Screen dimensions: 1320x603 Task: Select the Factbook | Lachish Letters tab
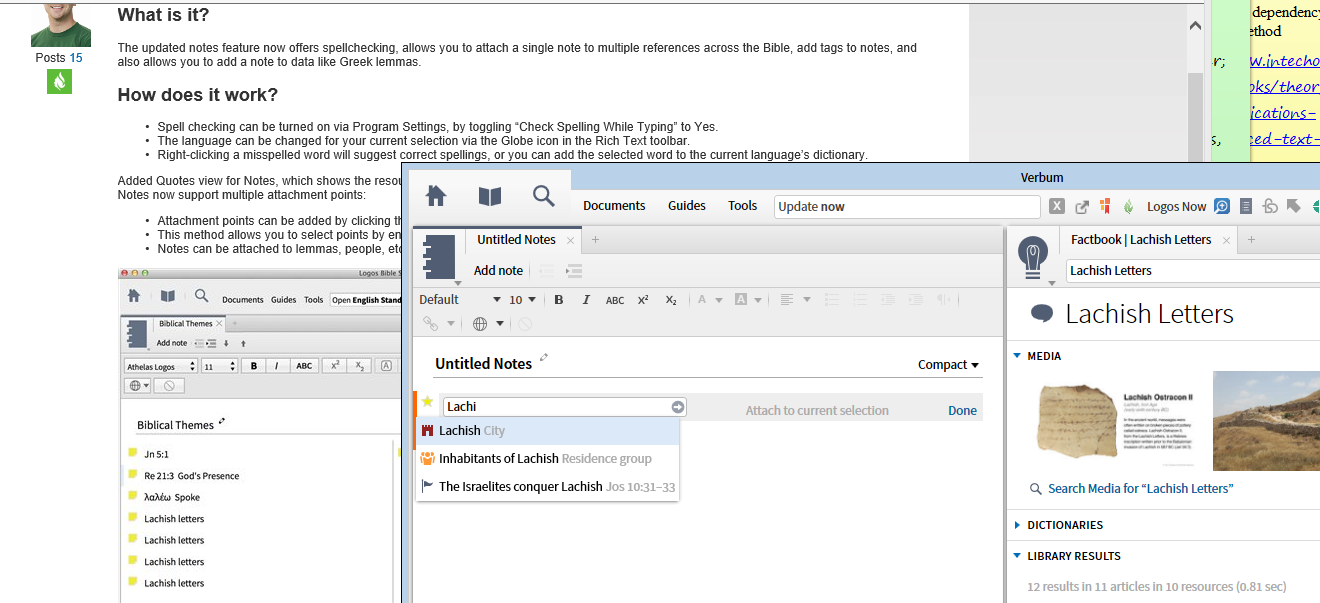pyautogui.click(x=1141, y=240)
